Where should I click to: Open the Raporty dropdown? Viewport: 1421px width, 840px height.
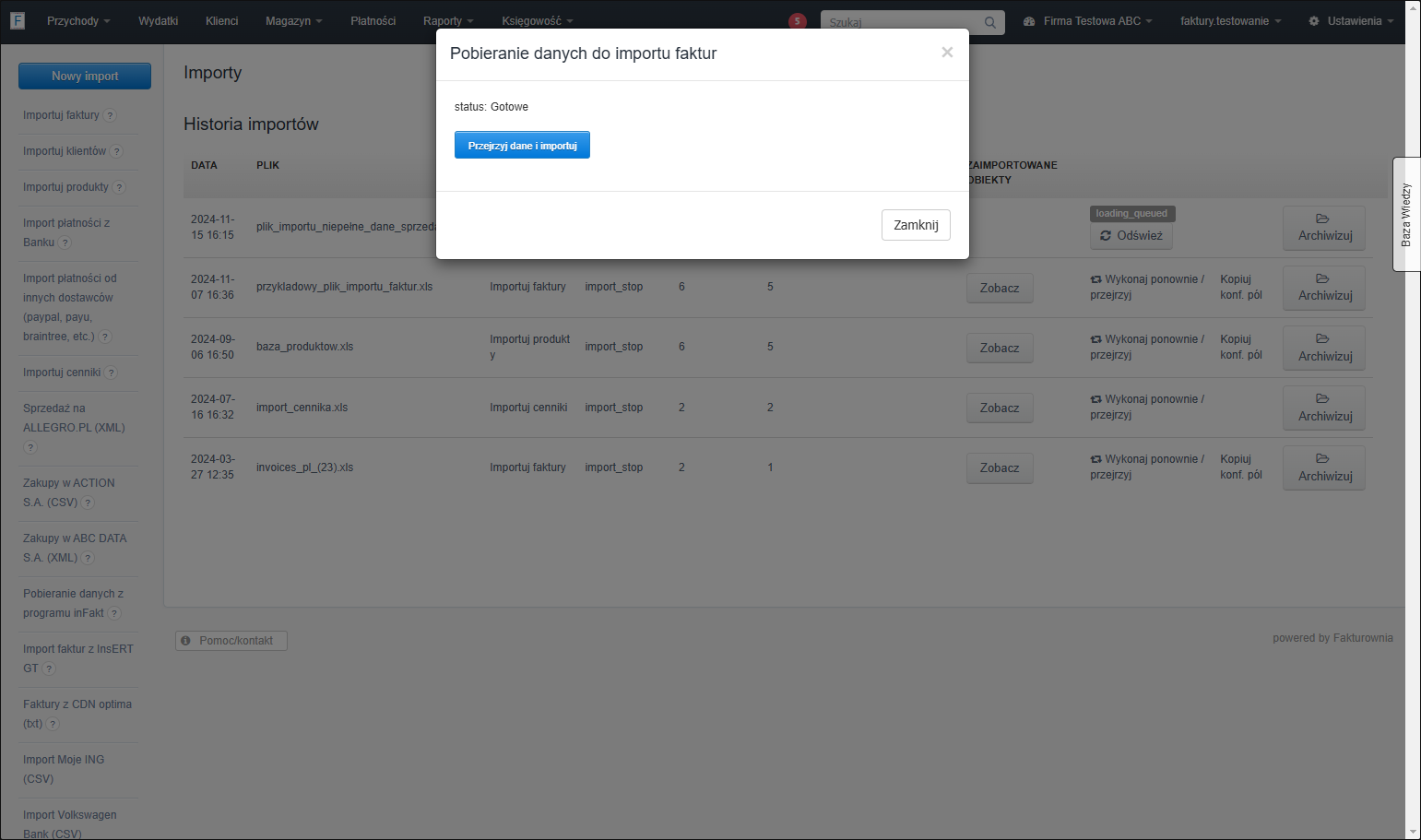click(448, 21)
